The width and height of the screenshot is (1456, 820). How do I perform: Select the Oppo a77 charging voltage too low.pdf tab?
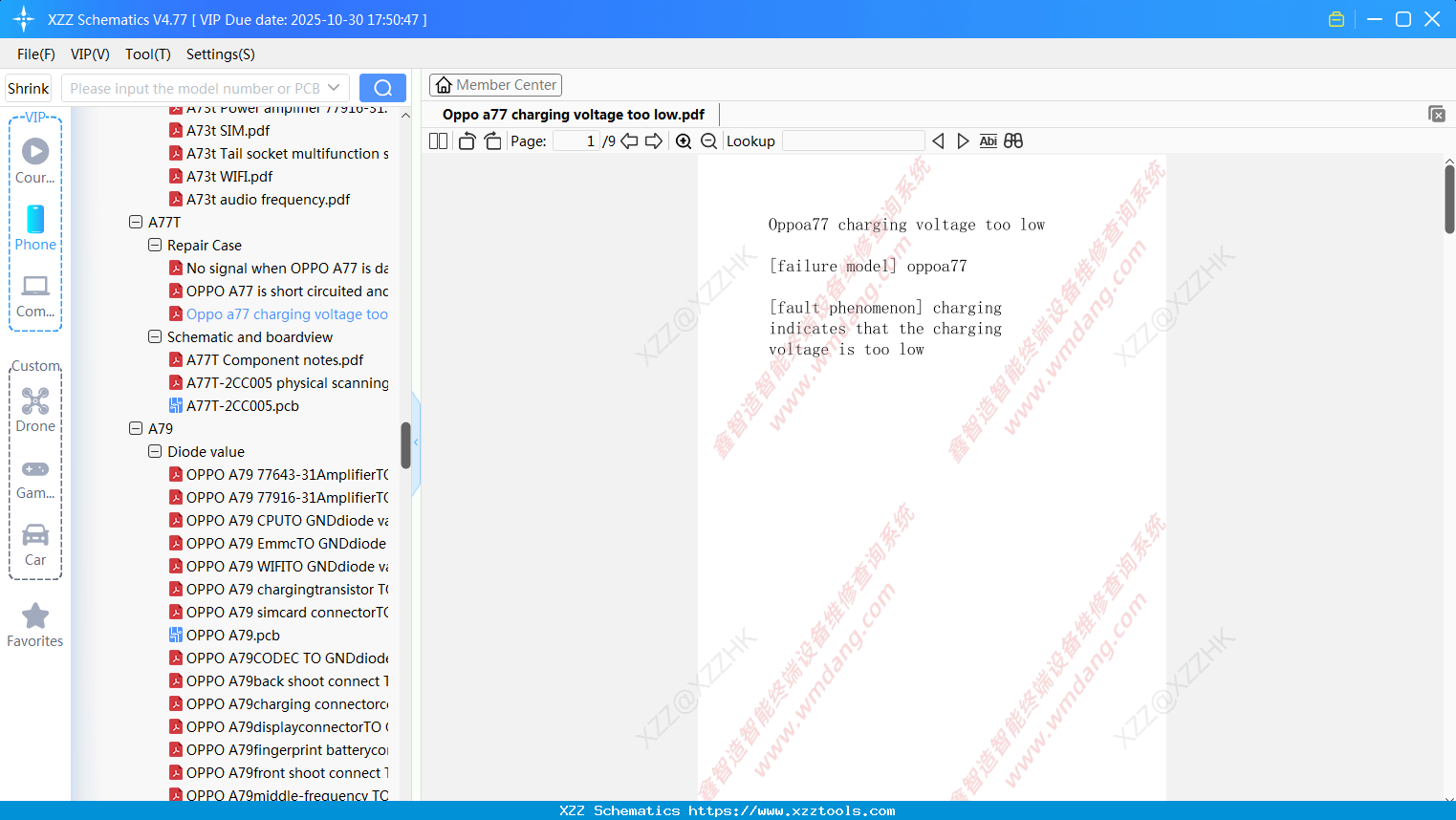pos(574,115)
